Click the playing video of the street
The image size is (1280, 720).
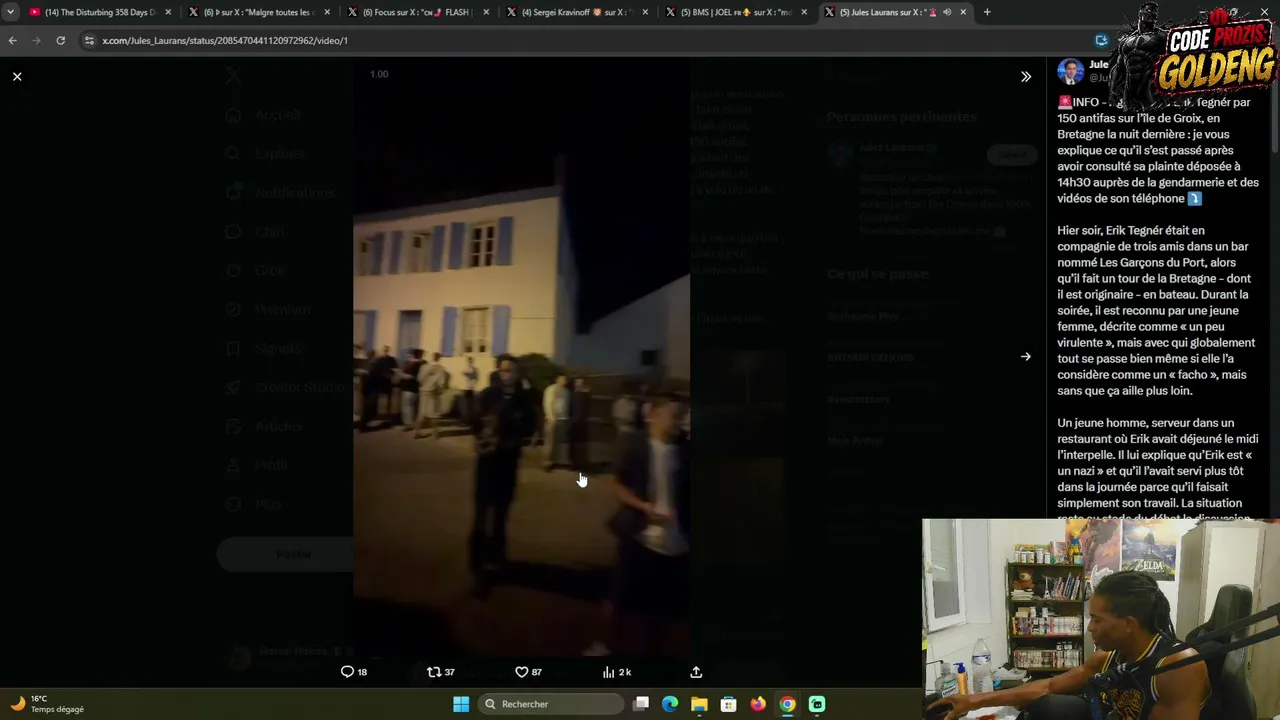(521, 357)
